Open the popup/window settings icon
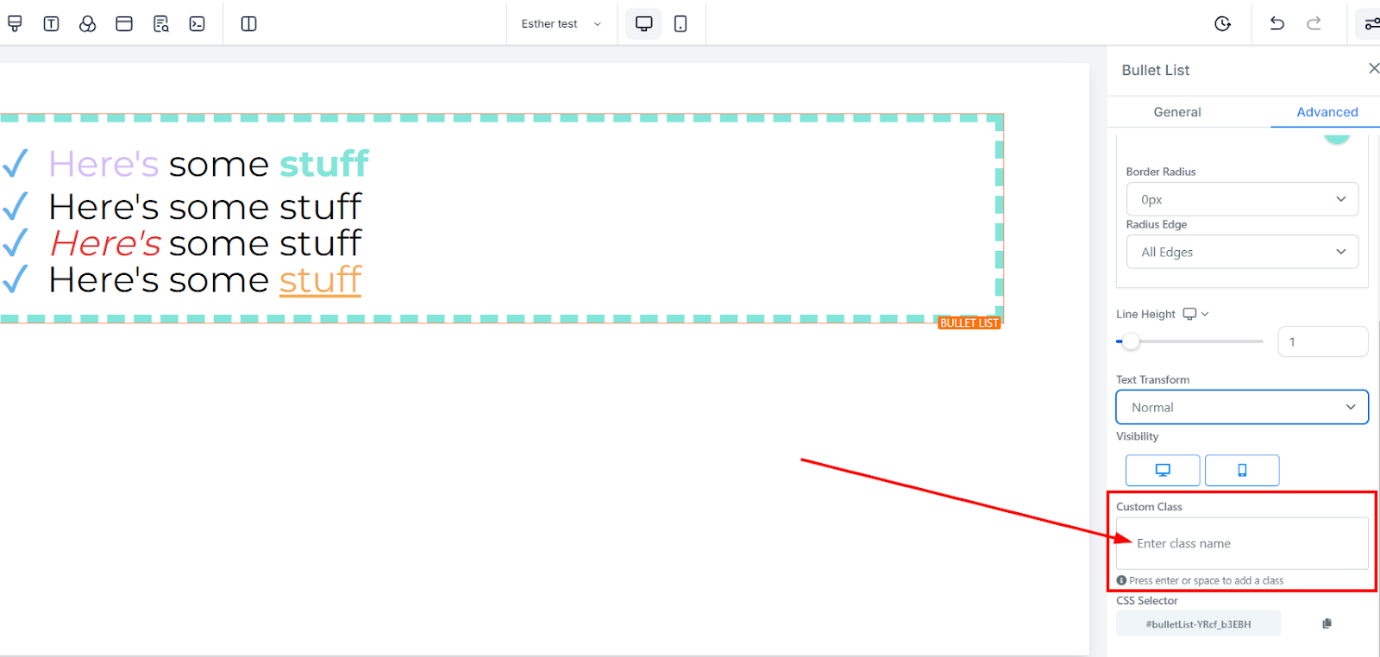Screen dimensions: 1380x657 pos(124,24)
